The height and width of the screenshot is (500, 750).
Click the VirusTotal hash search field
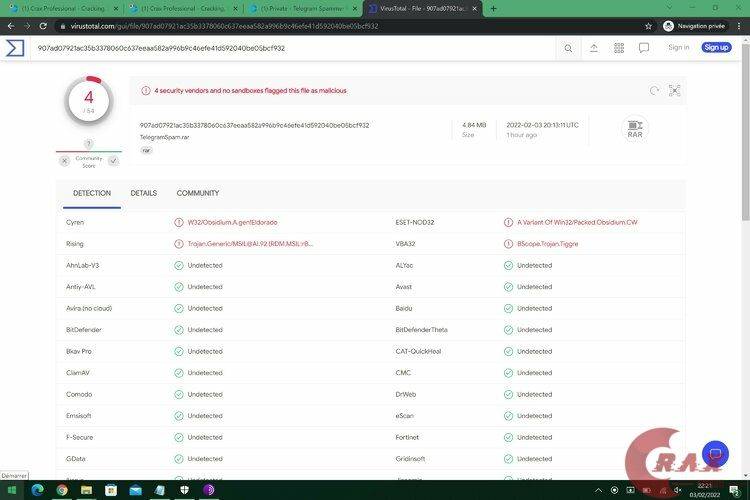coord(294,48)
